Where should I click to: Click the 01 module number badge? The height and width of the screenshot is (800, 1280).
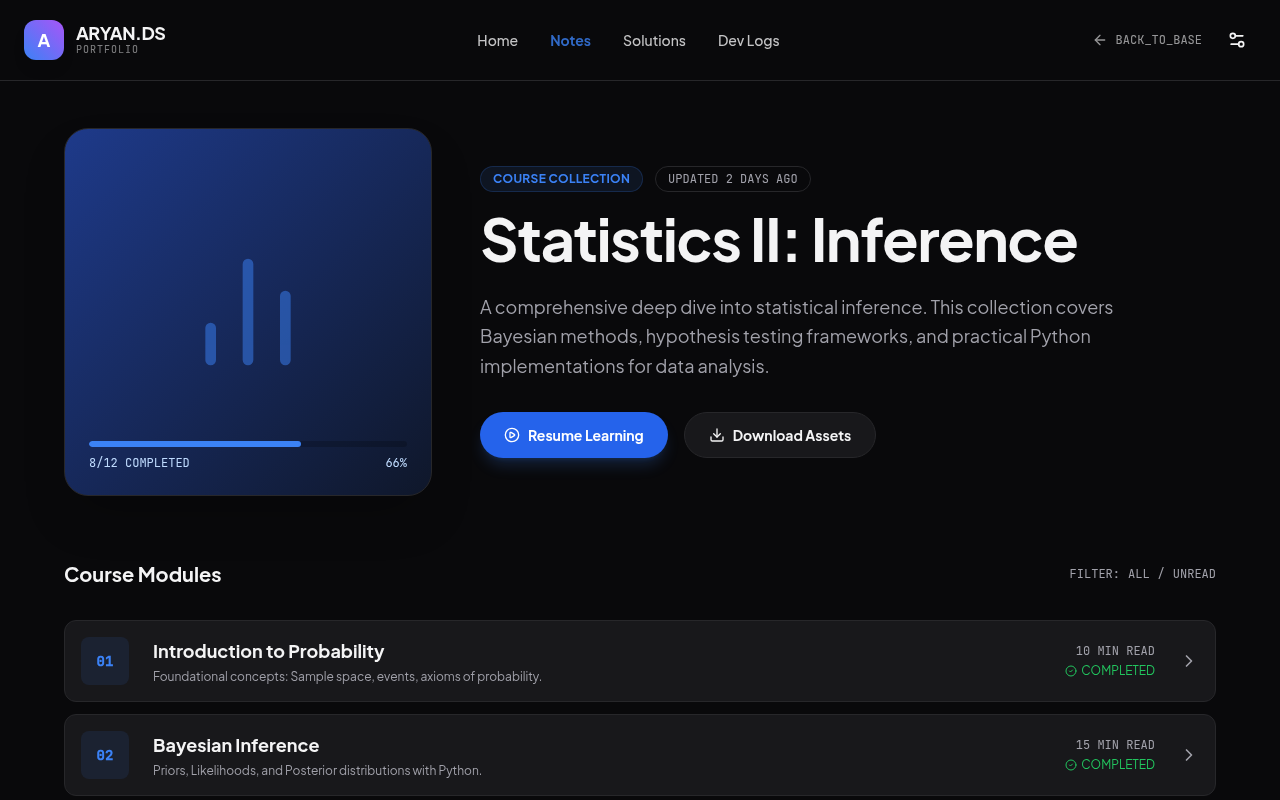pos(105,661)
